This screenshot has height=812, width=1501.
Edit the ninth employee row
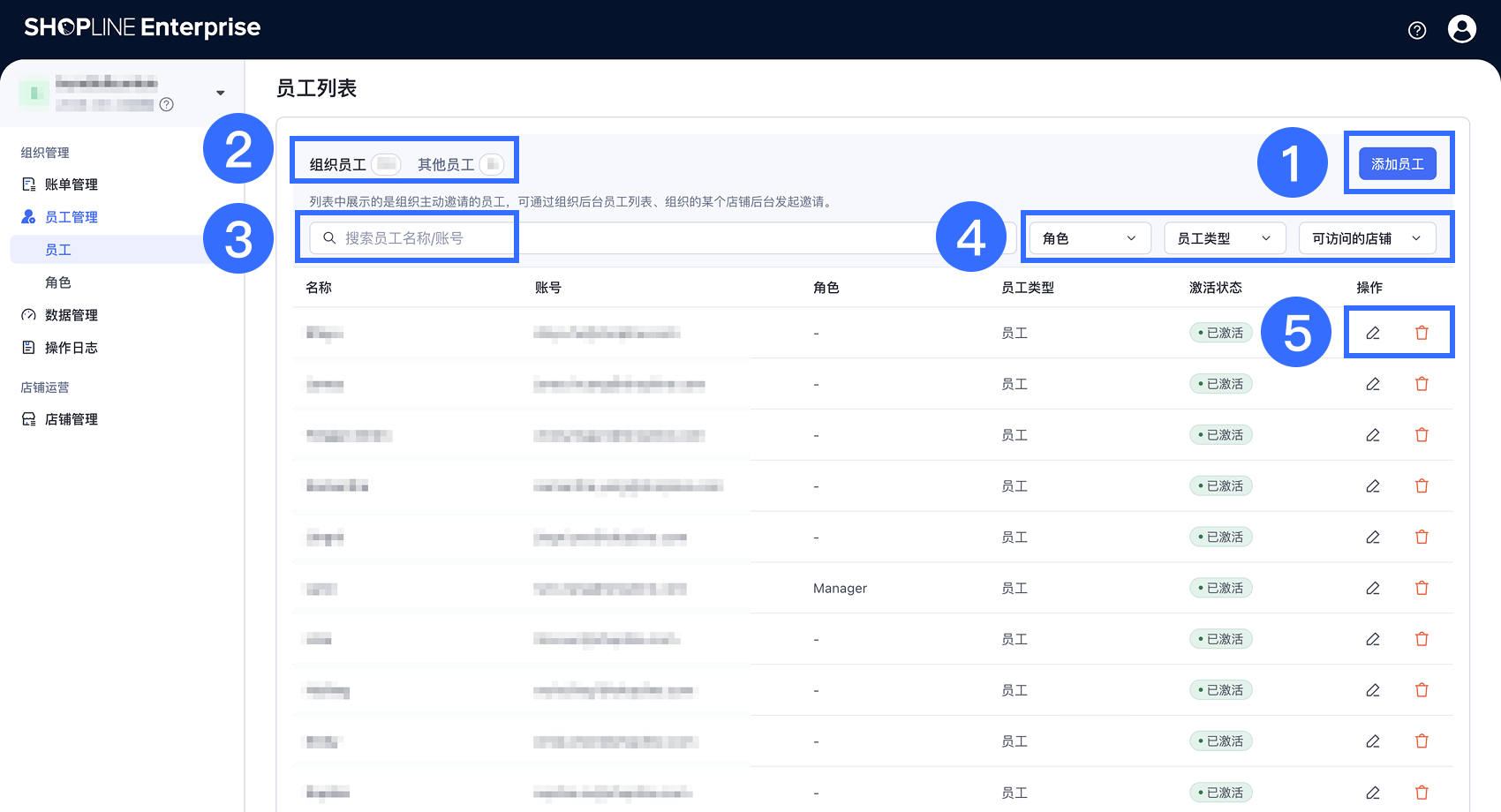[x=1373, y=741]
